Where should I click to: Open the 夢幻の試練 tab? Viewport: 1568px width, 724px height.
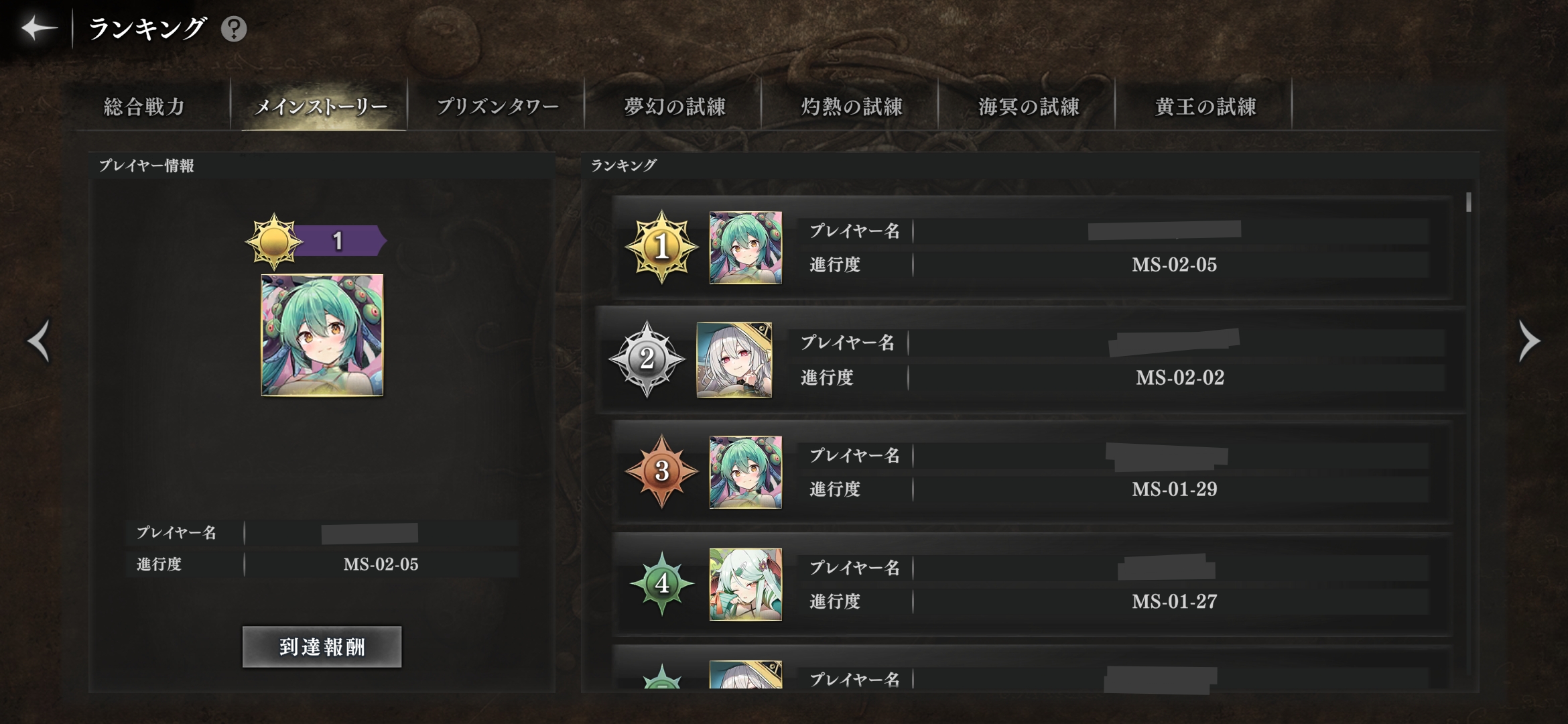click(x=674, y=106)
